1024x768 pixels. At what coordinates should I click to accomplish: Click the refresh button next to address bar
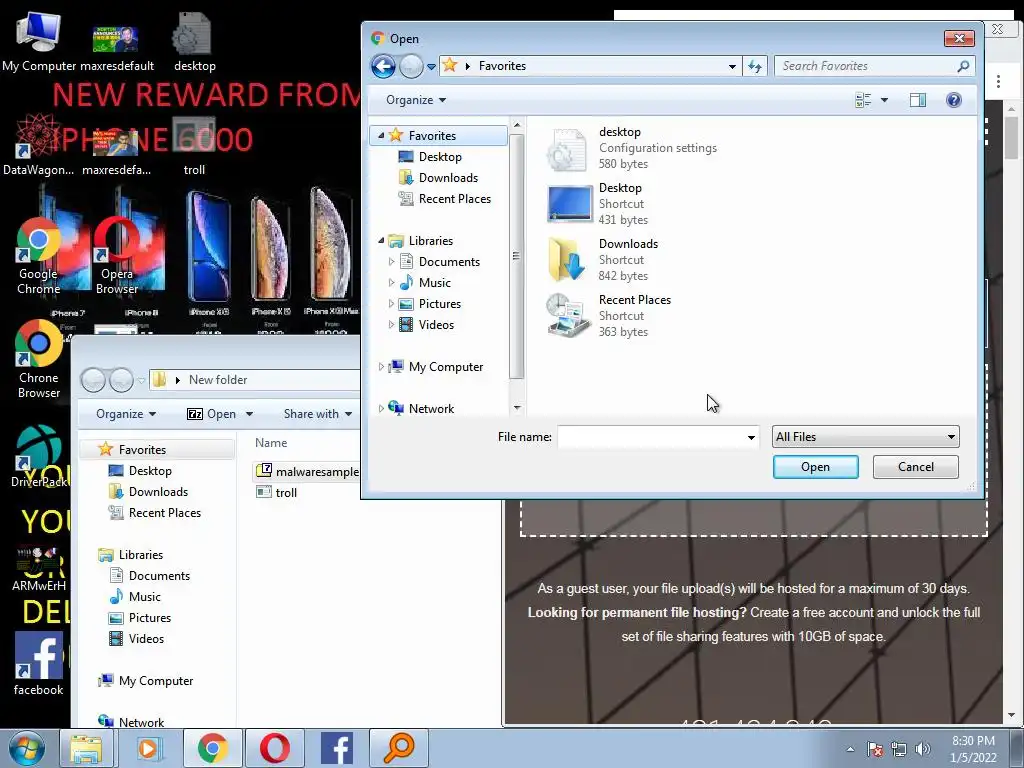[x=755, y=66]
